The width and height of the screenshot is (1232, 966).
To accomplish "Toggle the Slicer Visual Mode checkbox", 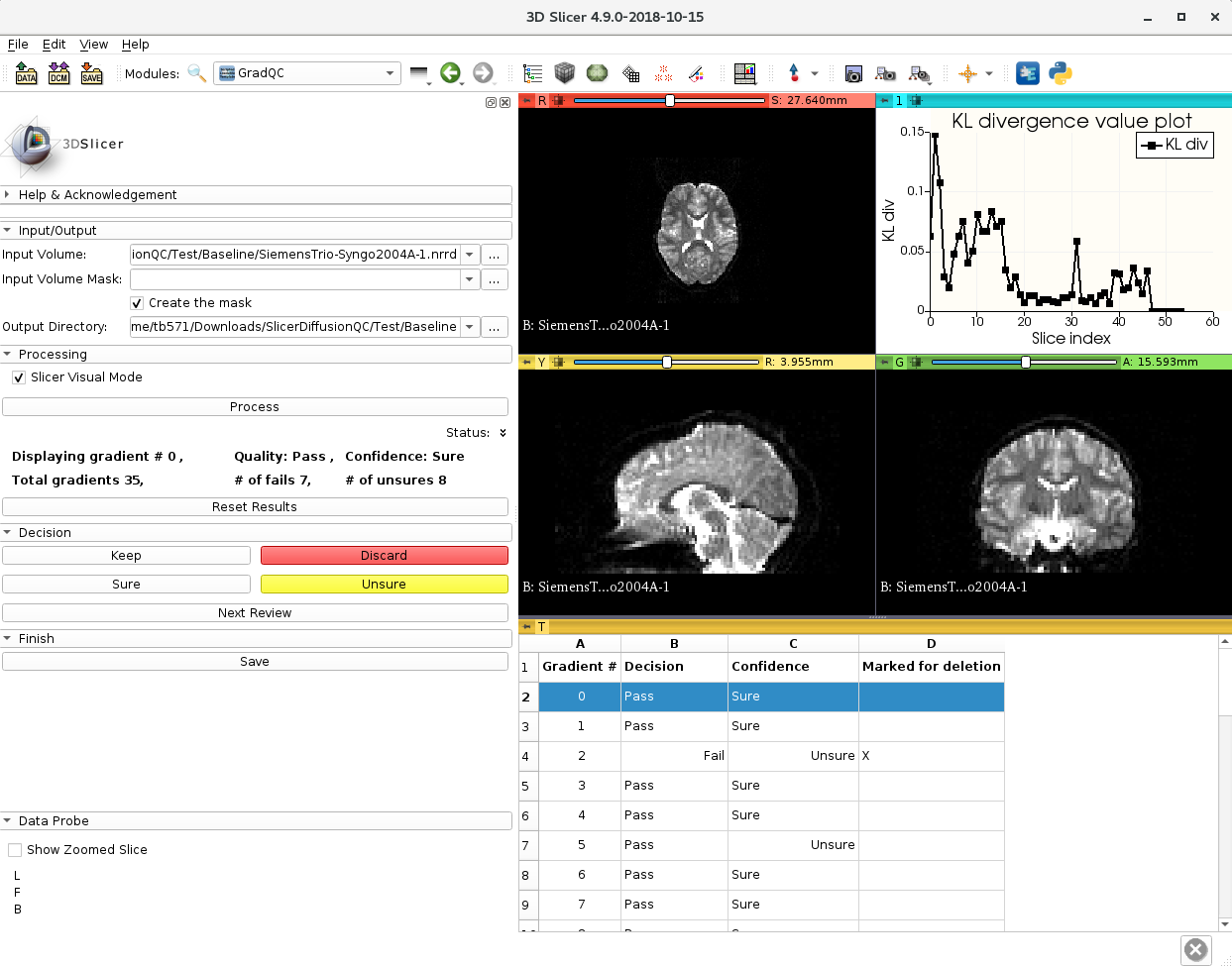I will point(19,377).
